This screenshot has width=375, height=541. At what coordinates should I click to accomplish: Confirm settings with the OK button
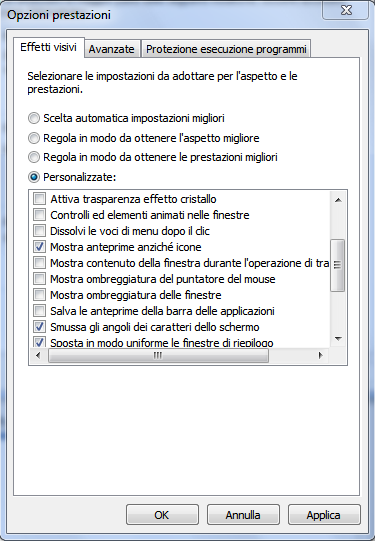162,515
